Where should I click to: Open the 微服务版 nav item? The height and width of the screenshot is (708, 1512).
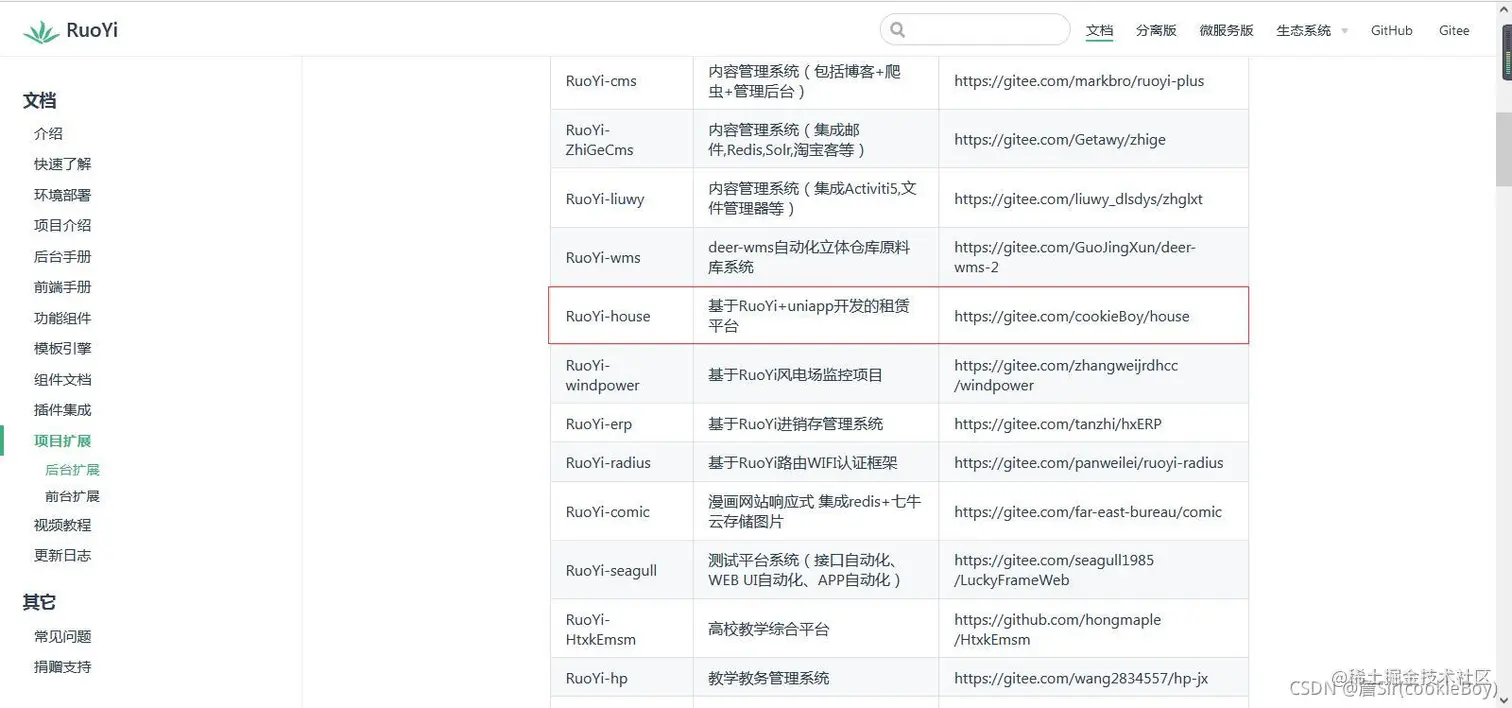[1227, 31]
